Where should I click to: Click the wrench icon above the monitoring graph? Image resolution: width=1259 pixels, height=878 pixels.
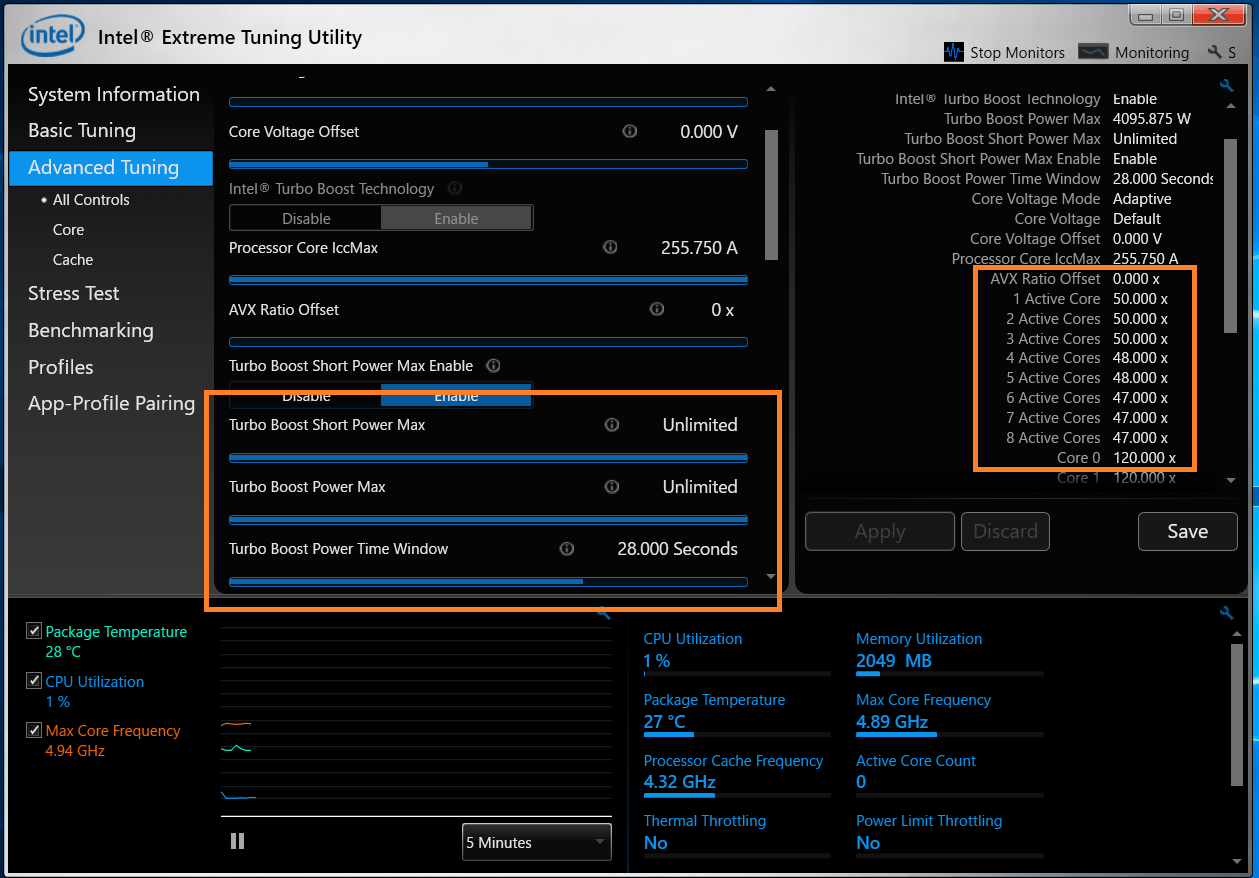tap(604, 613)
